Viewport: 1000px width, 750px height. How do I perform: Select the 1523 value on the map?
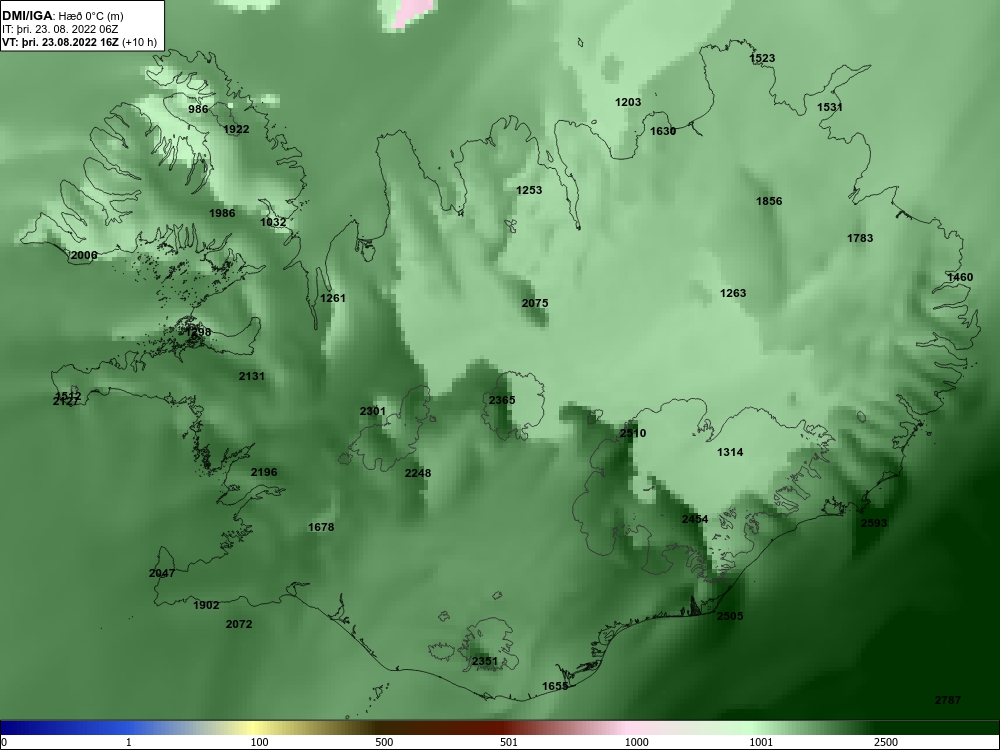pyautogui.click(x=762, y=58)
